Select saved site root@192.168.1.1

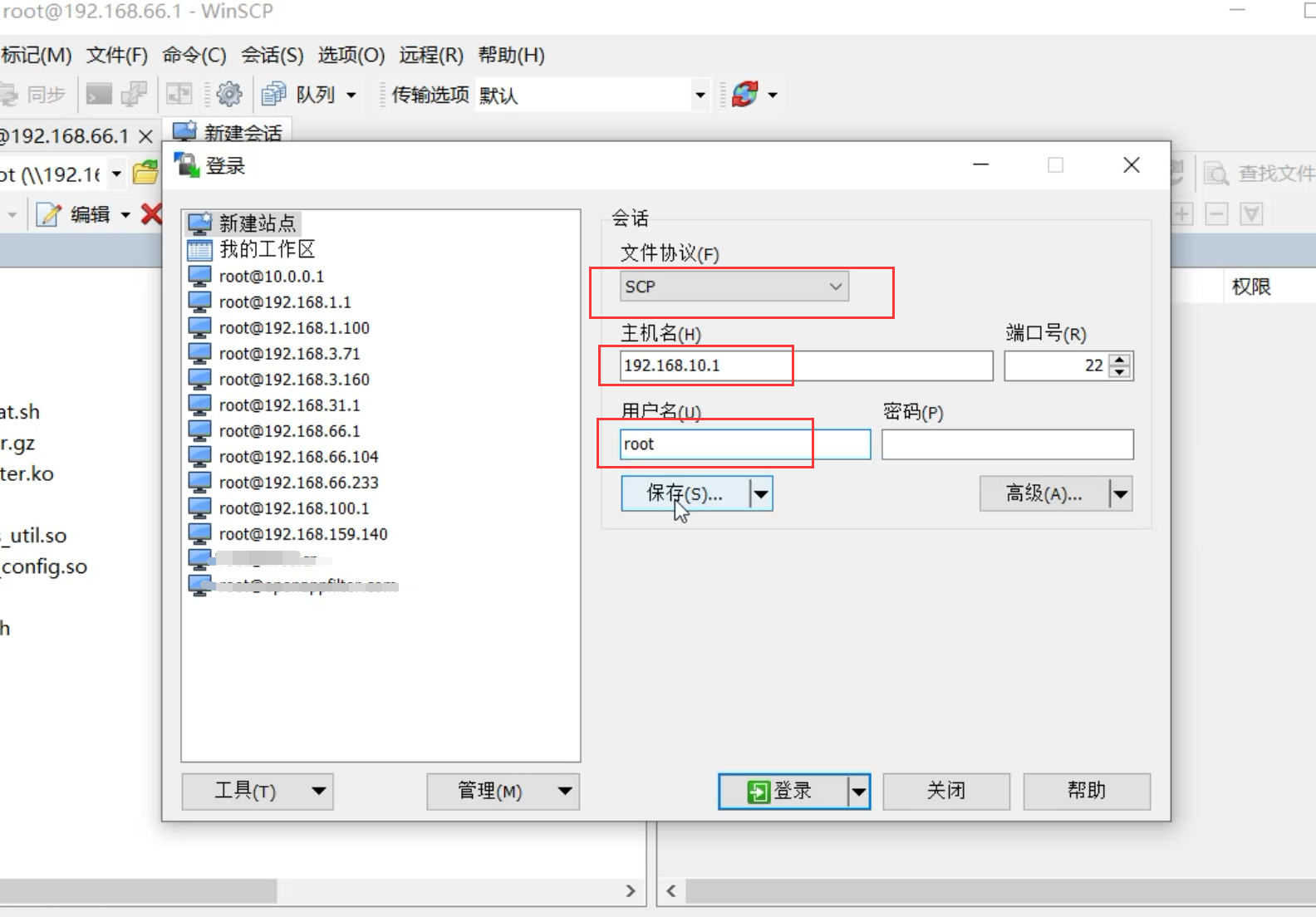(270, 302)
